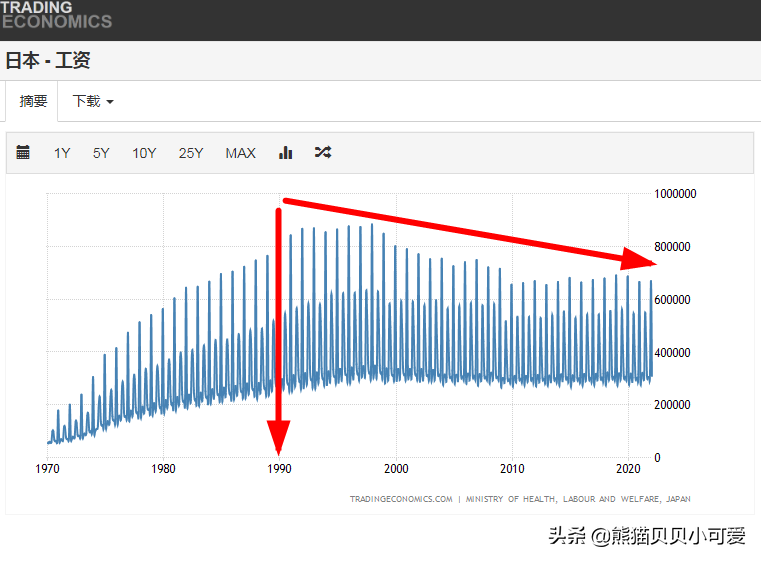This screenshot has width=761, height=561.
Task: Click the 600000 y-axis label
Action: [672, 299]
